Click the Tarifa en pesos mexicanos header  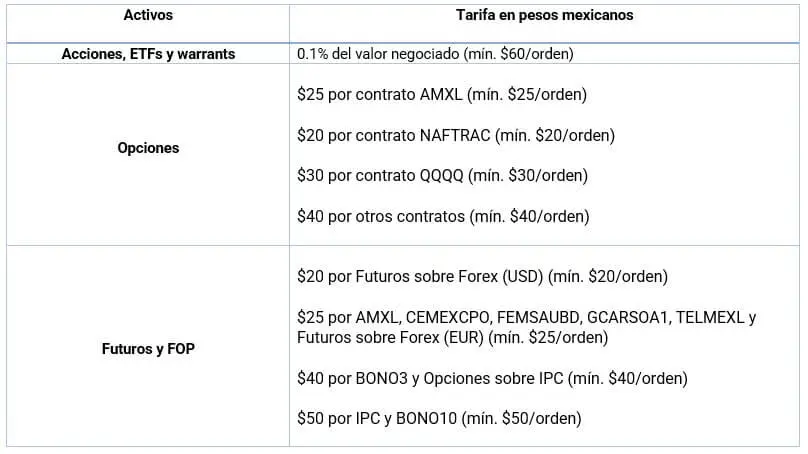tap(544, 15)
